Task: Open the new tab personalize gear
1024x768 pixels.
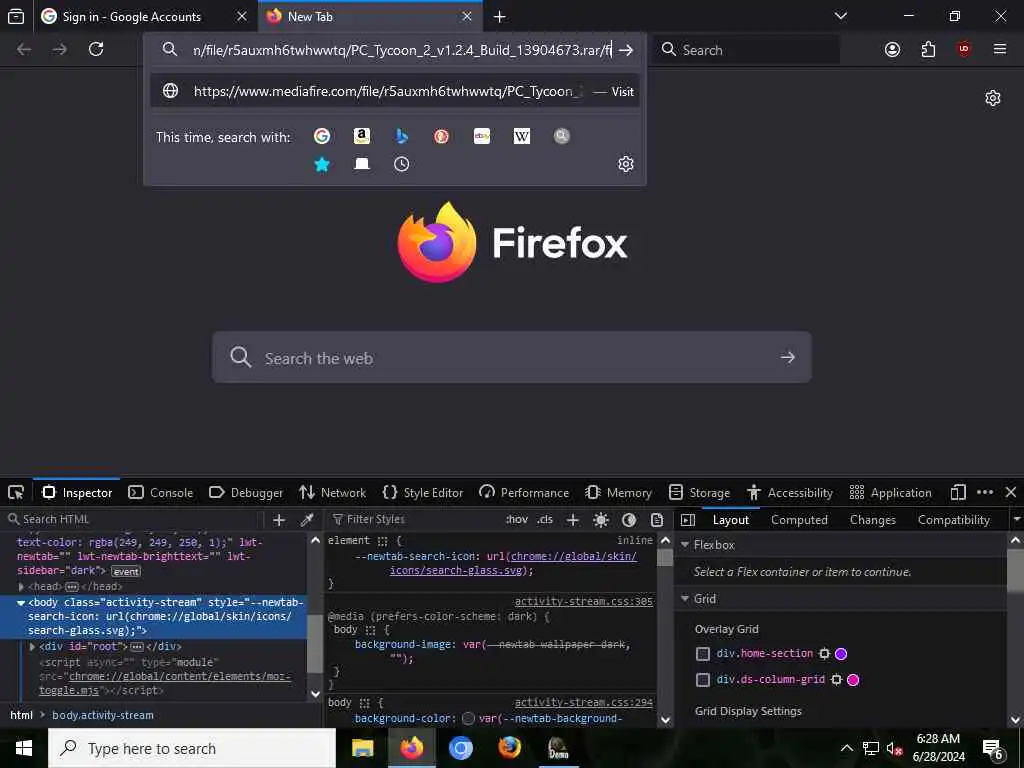Action: pos(993,99)
